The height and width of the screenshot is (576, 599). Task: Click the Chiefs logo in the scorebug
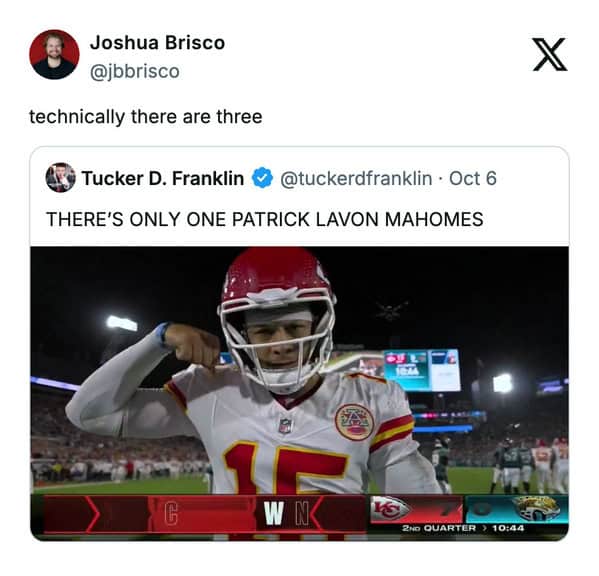pos(390,508)
